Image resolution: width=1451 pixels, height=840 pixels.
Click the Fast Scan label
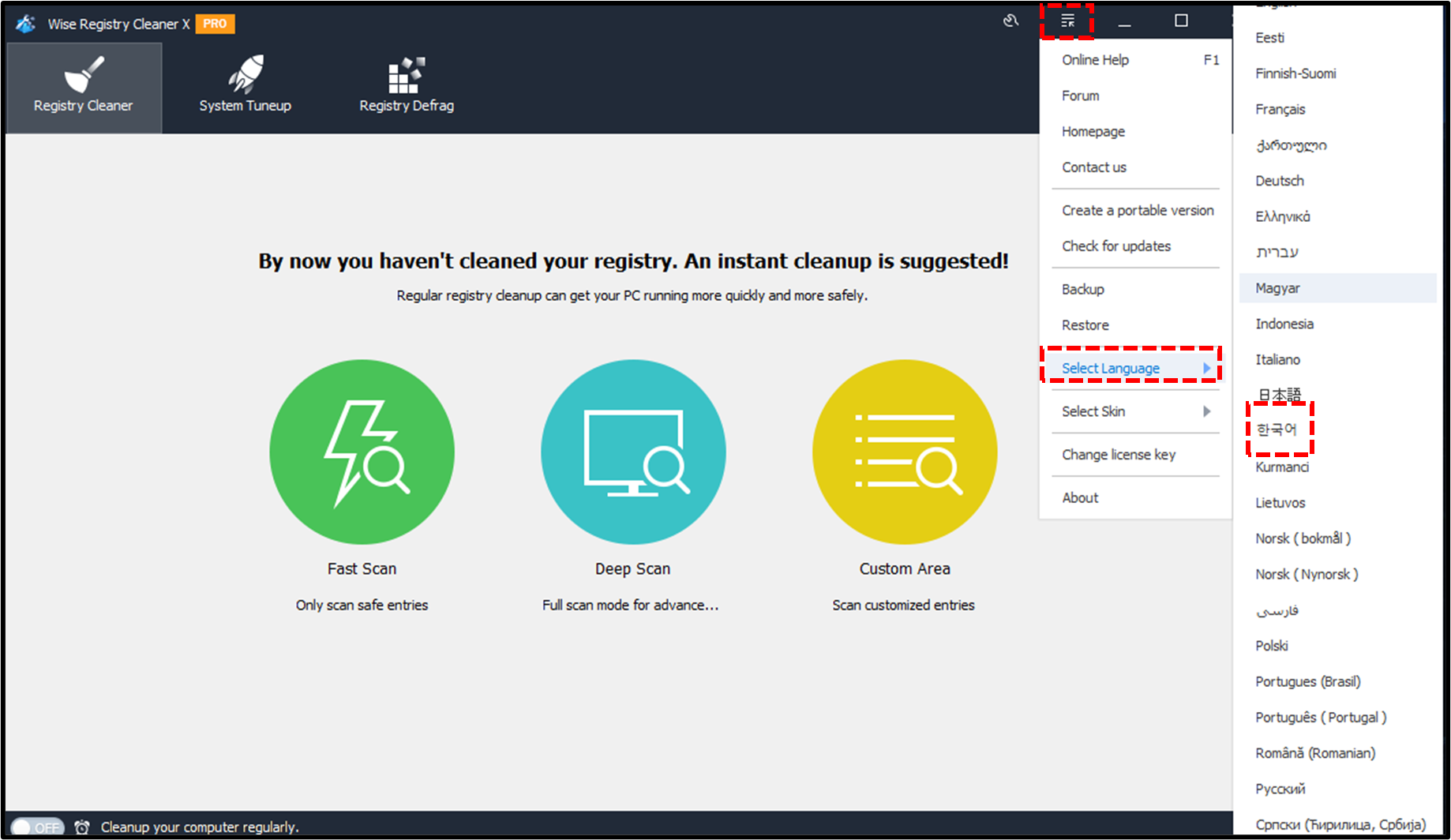[362, 568]
